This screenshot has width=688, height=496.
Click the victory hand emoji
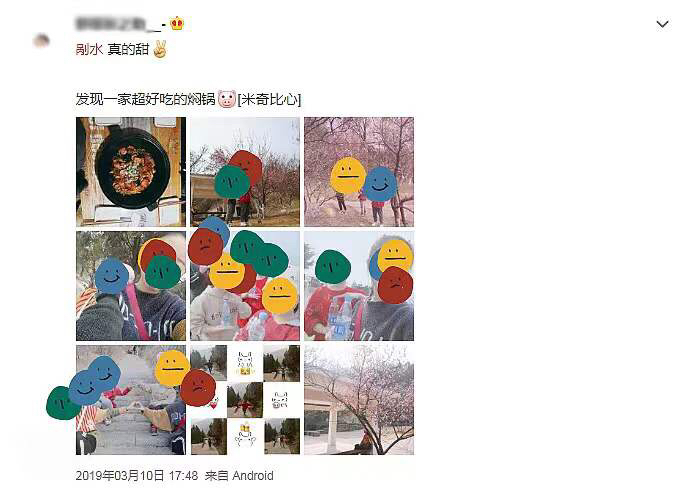[160, 49]
